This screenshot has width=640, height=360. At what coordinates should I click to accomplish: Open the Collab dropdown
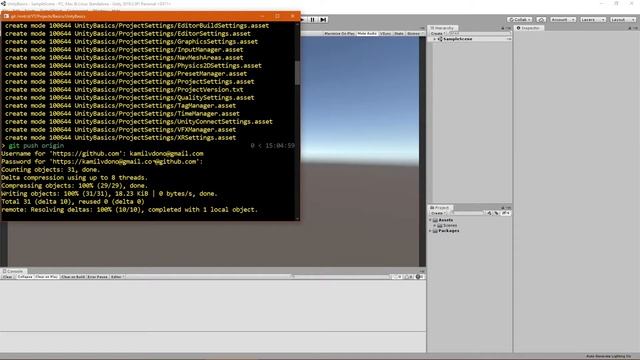click(520, 20)
